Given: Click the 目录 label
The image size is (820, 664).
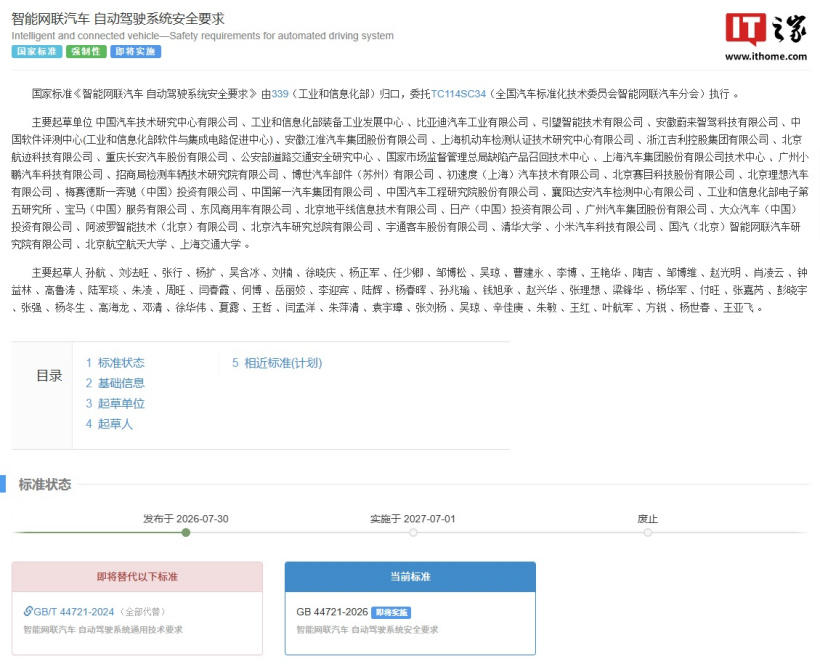Looking at the screenshot, I should point(49,376).
